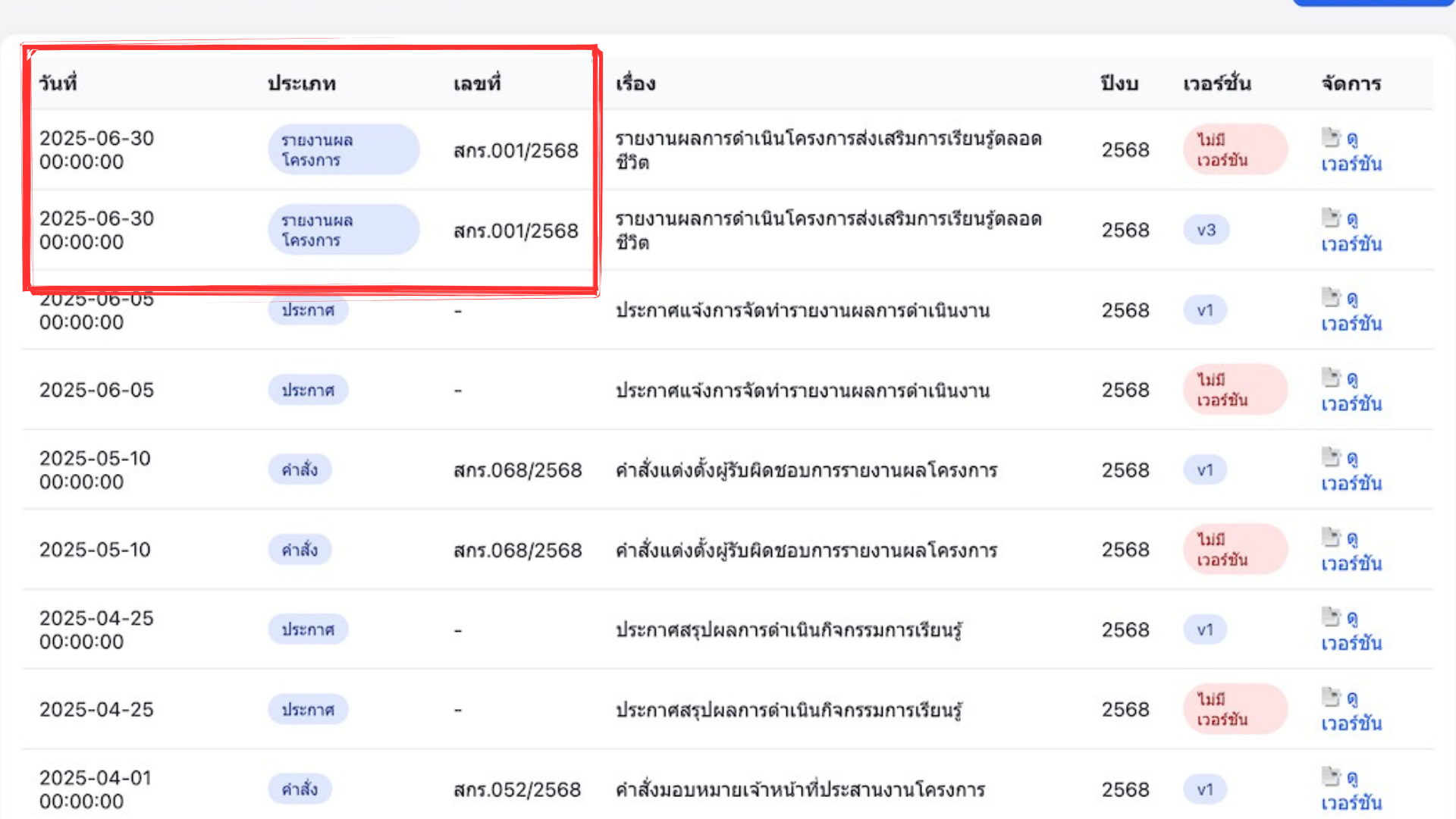Image resolution: width=1456 pixels, height=819 pixels.
Task: Click document icon in 2025-06-05 ไม่มีเวอร์ชัน row
Action: pos(1331,377)
